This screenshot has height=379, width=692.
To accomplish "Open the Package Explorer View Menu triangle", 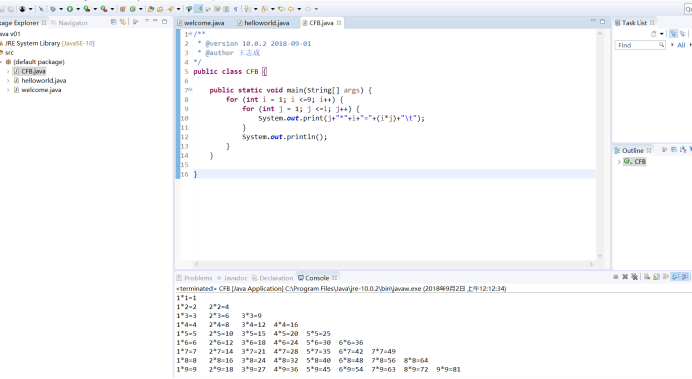I will pos(147,21).
